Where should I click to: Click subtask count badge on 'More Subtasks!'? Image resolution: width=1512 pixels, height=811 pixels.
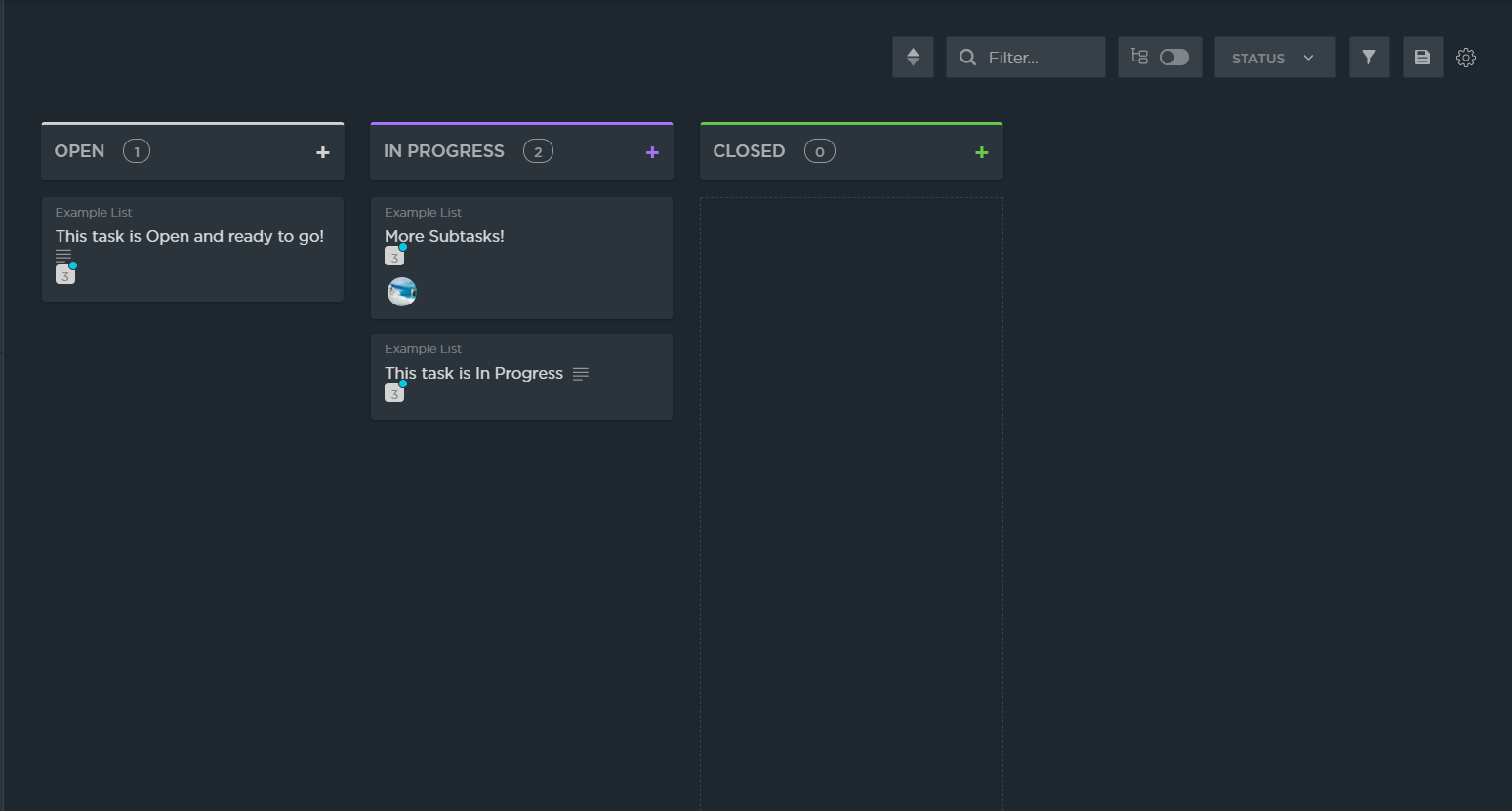pos(394,257)
